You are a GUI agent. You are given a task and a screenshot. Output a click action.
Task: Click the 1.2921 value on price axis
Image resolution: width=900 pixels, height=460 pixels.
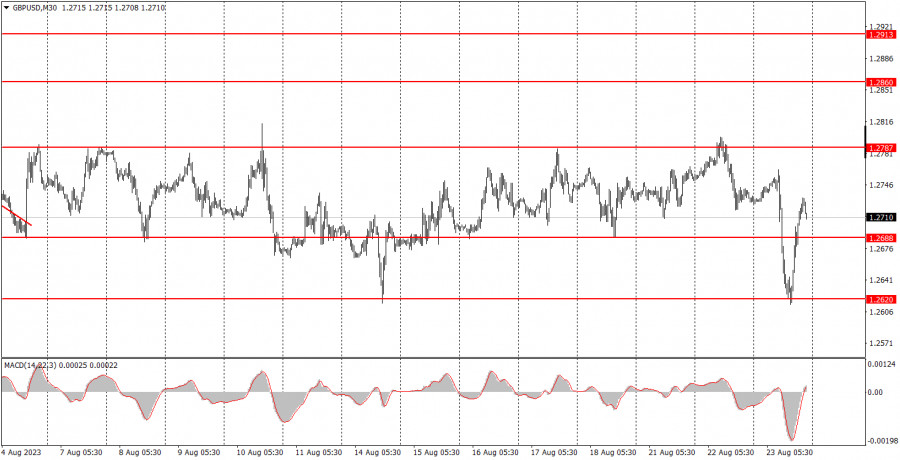[x=882, y=26]
